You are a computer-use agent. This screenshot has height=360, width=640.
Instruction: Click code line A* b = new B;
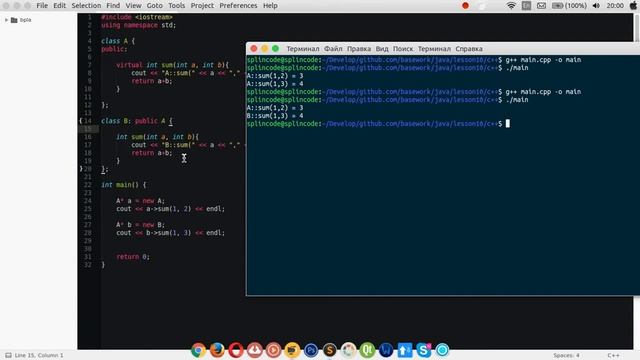[140, 225]
